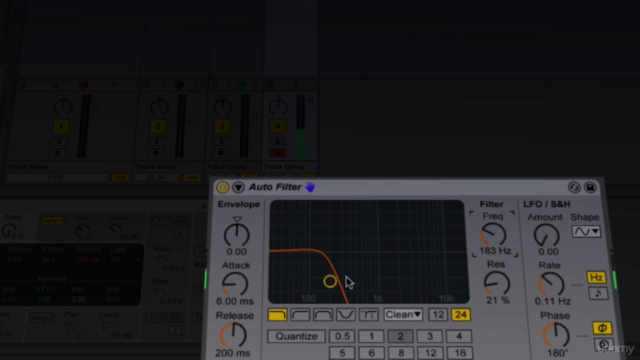Open the LFO Shape waveform dropdown
Image resolution: width=640 pixels, height=360 pixels.
586,232
